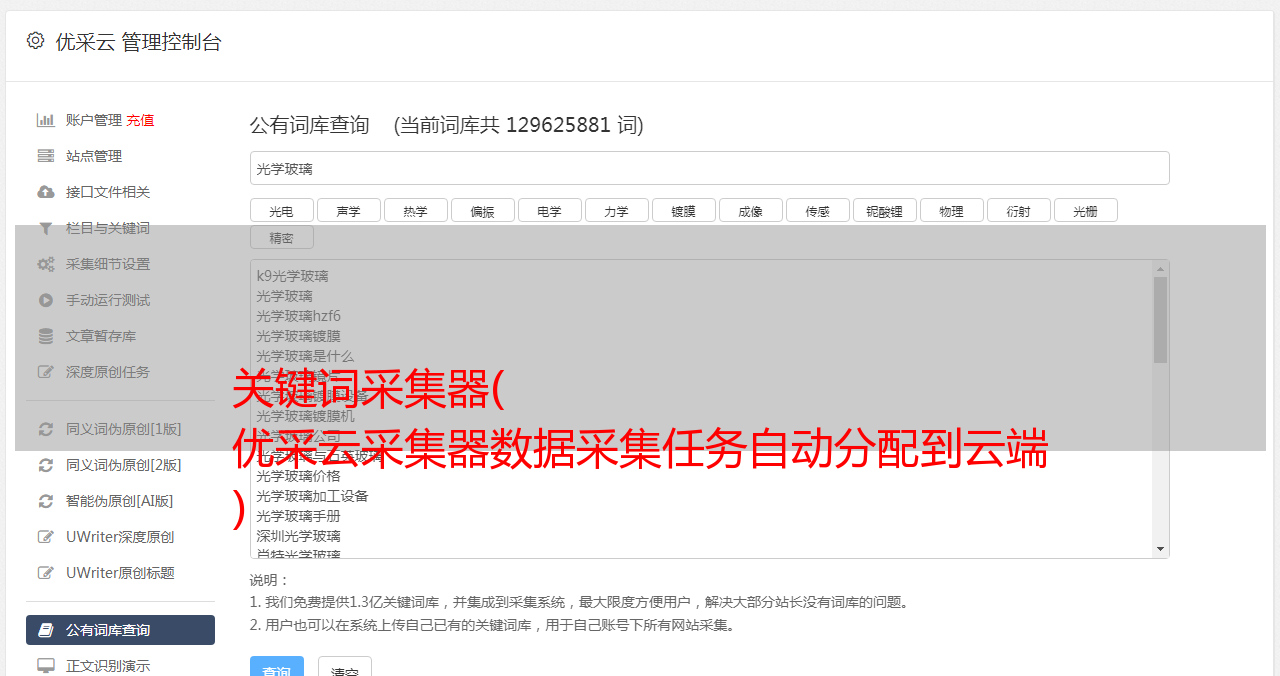Click the results list scrollbar down arrow
This screenshot has width=1280, height=676.
[x=1160, y=549]
